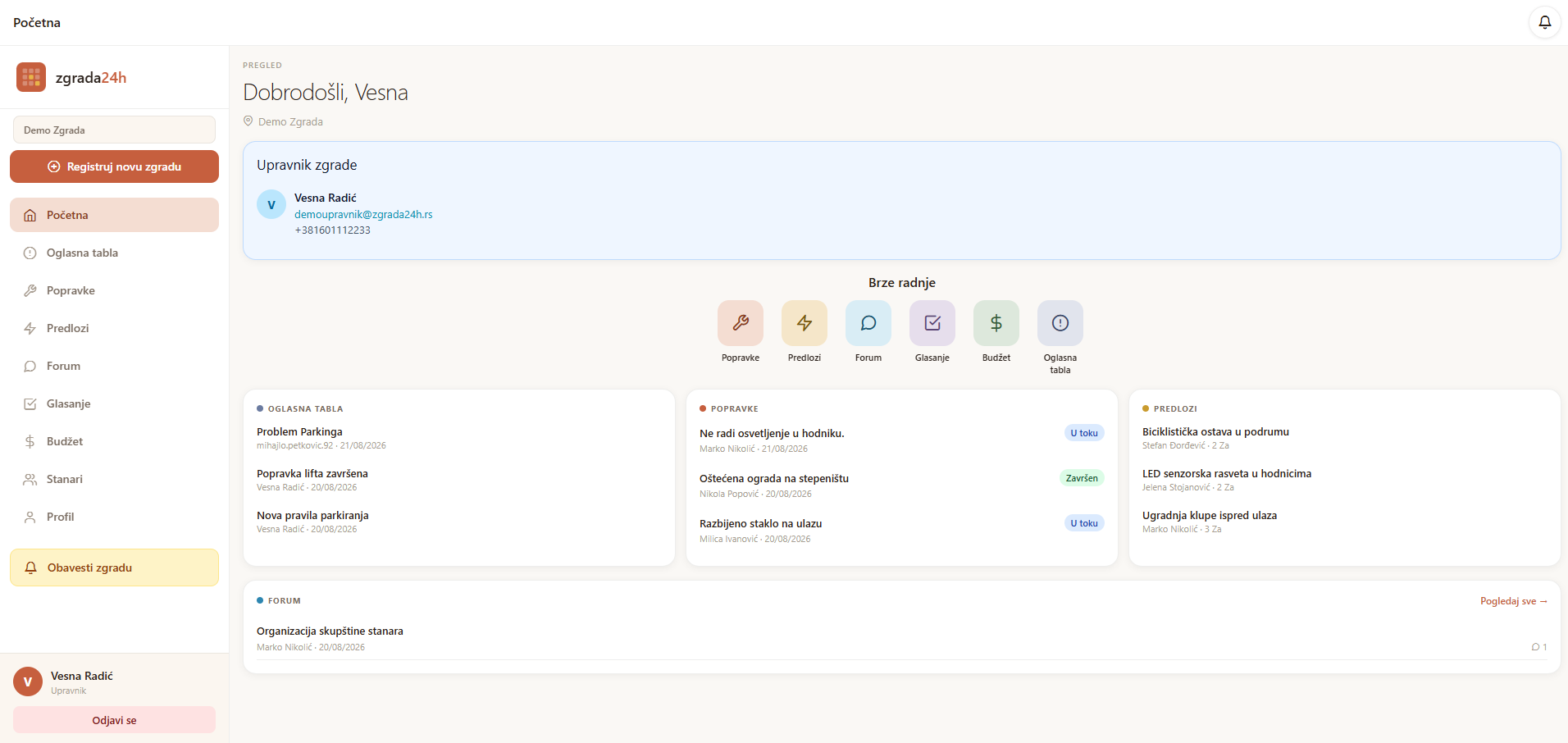Open Popravka lifta završena announcement
The height and width of the screenshot is (743, 1568).
[312, 473]
